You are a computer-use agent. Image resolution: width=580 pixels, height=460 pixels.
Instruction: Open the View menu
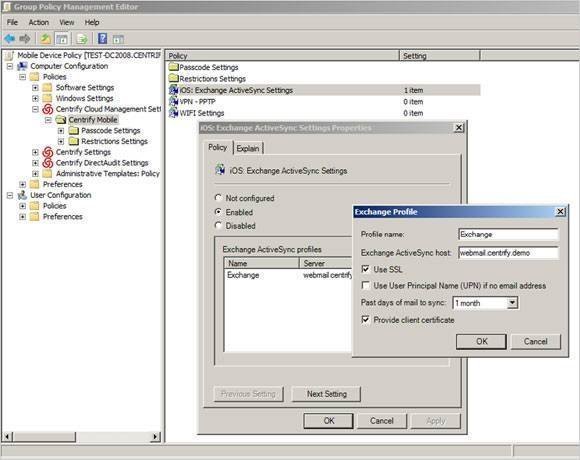[x=67, y=22]
